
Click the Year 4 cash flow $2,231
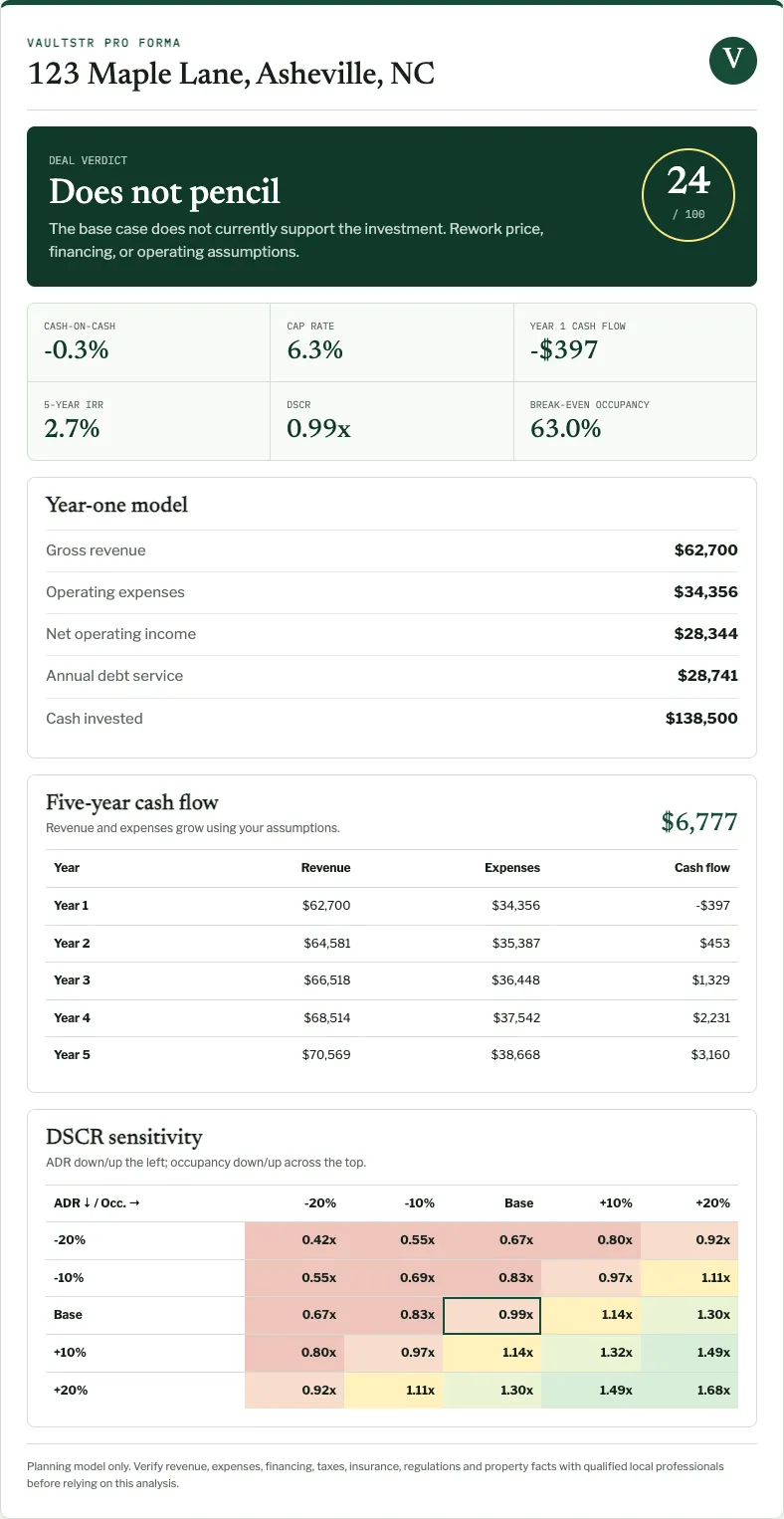(x=711, y=1017)
